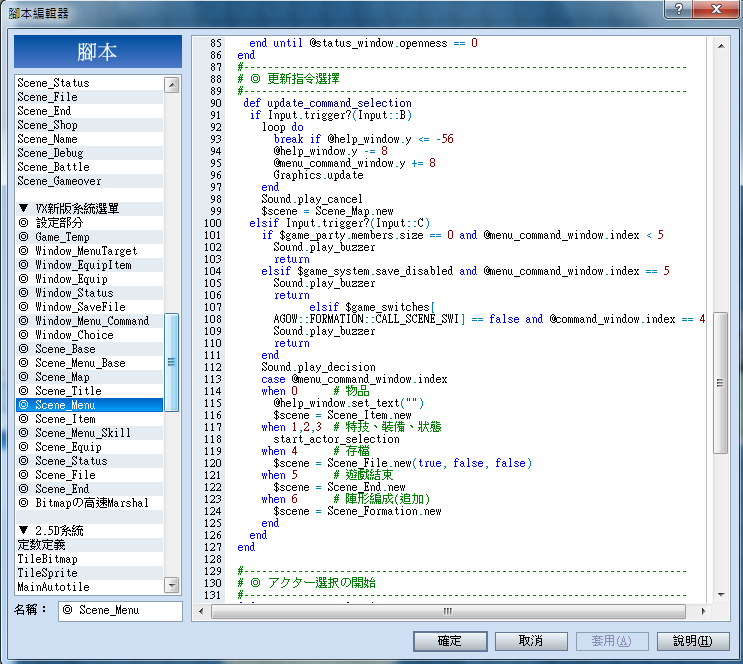
Task: Select the Scene_Shop script
Action: point(90,125)
